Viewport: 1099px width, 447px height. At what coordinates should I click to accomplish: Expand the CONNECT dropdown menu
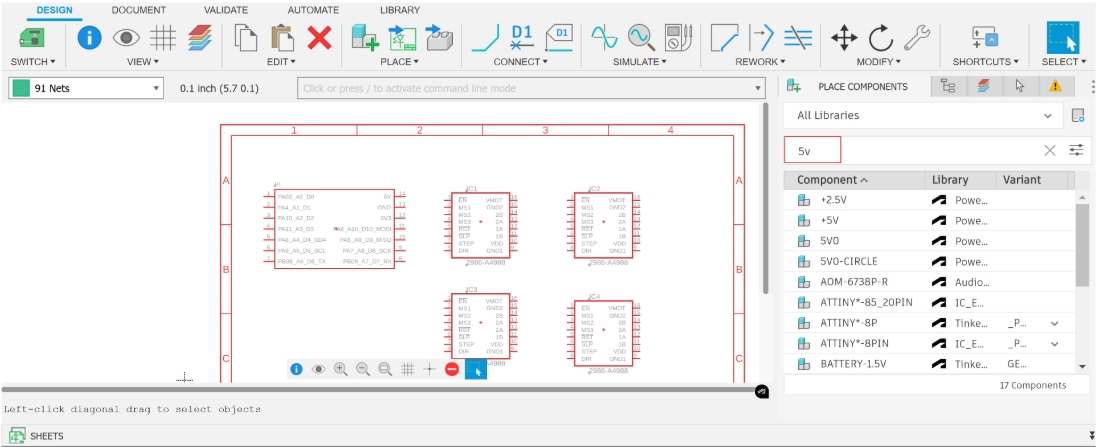[x=521, y=62]
